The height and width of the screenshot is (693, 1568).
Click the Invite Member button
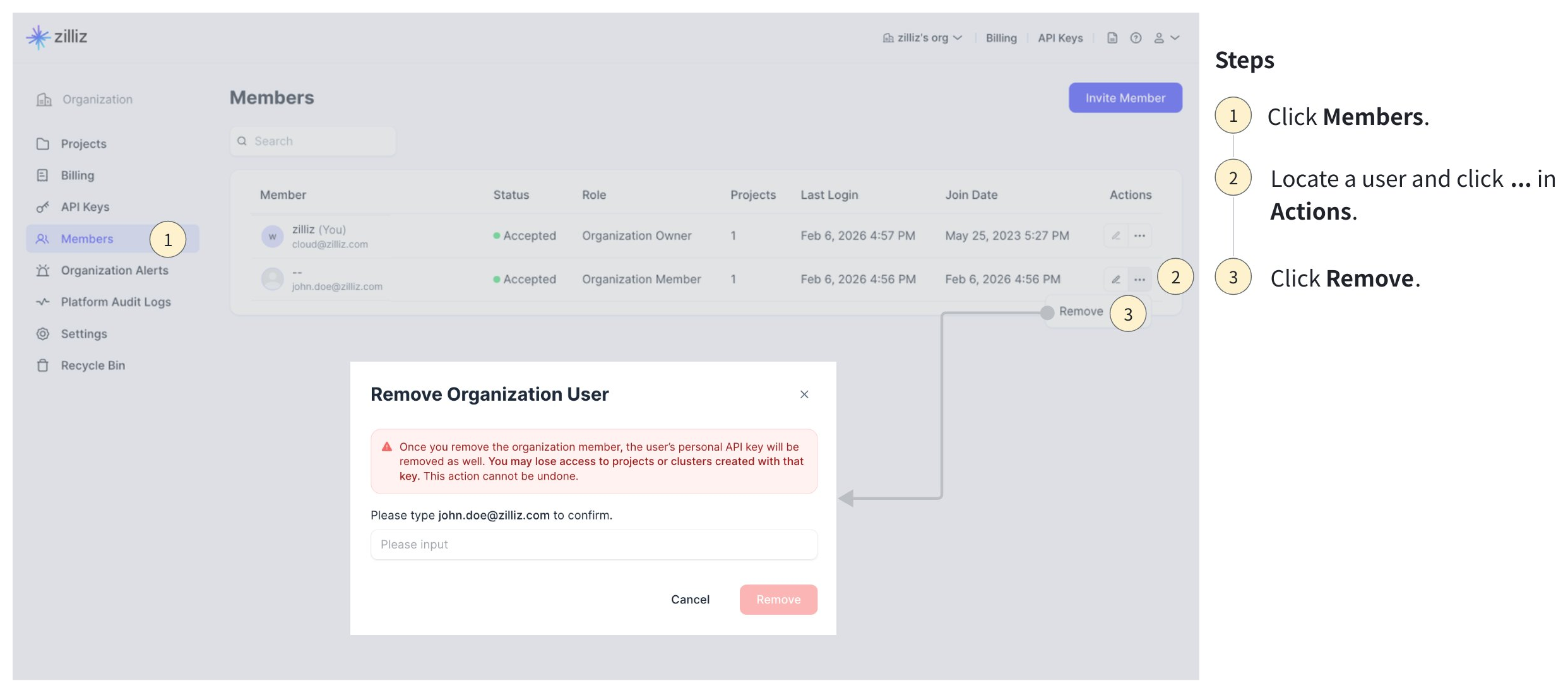(x=1125, y=98)
